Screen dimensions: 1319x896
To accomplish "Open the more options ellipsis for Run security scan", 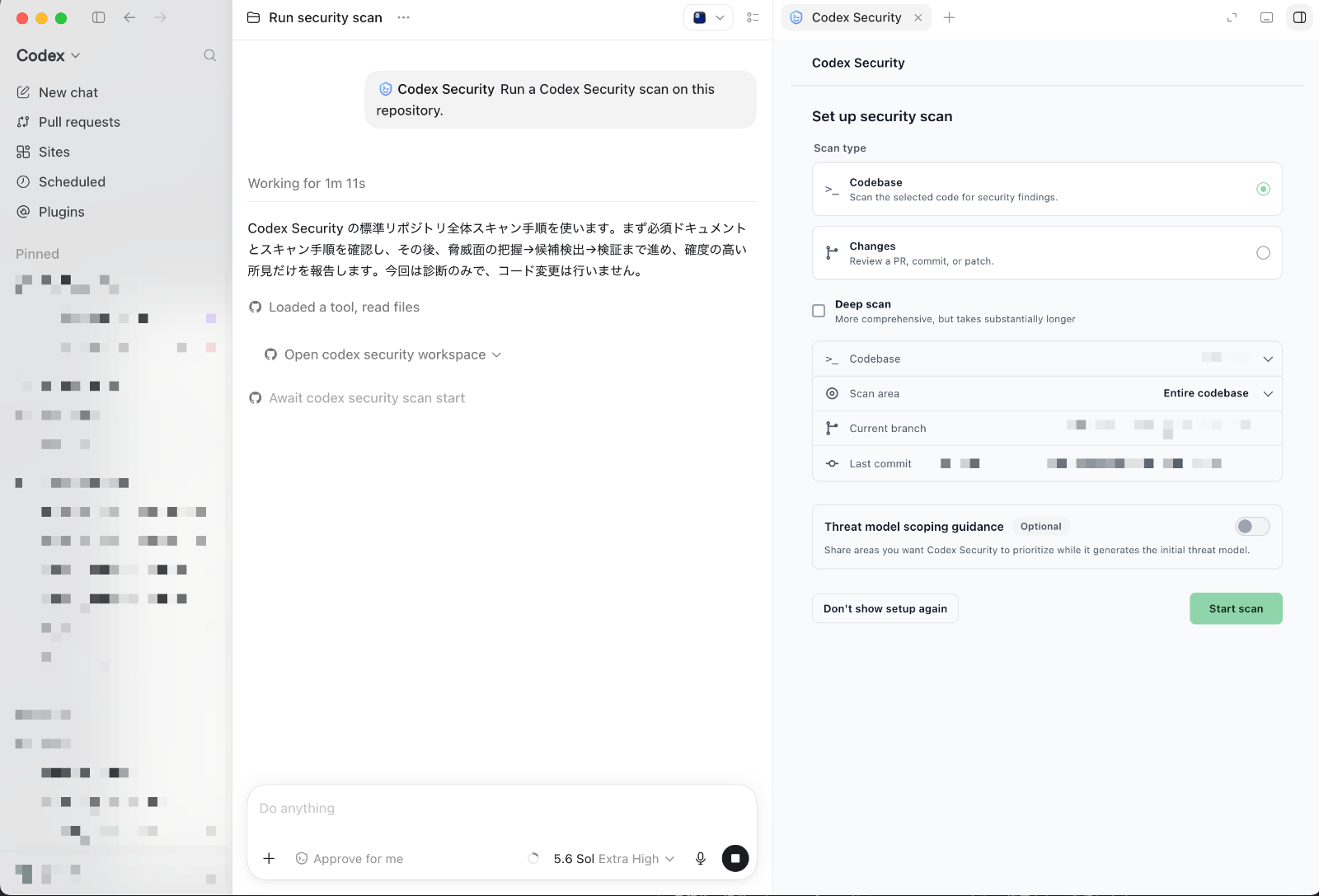I will click(x=403, y=17).
